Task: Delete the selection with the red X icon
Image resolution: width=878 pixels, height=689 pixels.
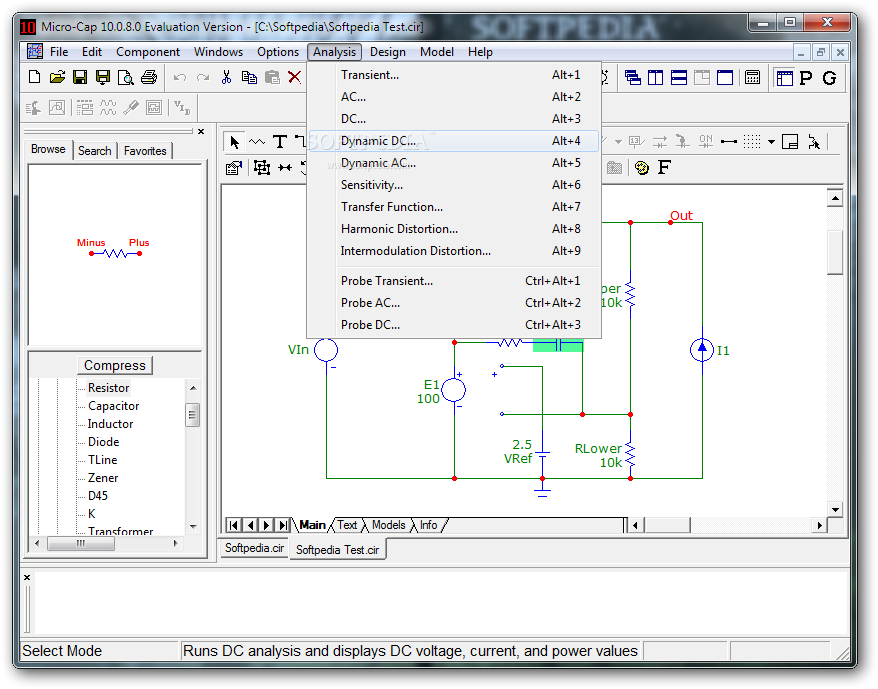Action: [x=295, y=77]
